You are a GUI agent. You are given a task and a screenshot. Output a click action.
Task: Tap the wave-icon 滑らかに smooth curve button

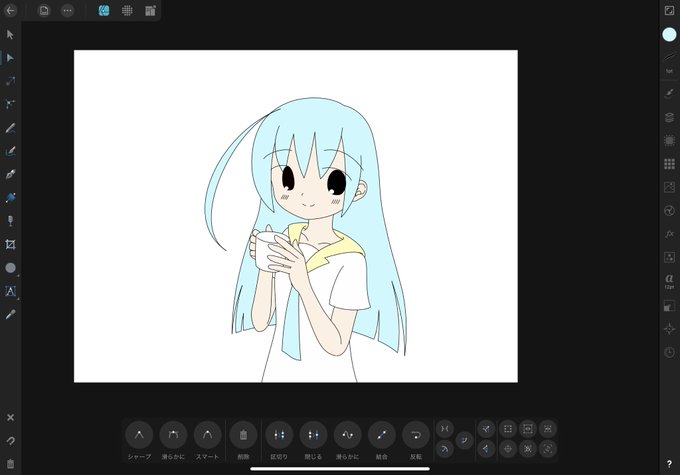[x=347, y=435]
